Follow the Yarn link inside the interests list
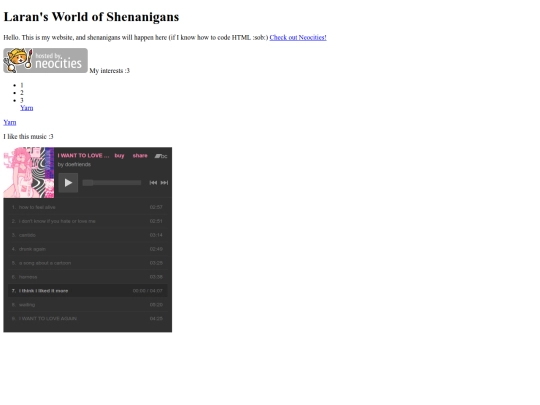Viewport: 540px width, 405px height. click(x=27, y=108)
